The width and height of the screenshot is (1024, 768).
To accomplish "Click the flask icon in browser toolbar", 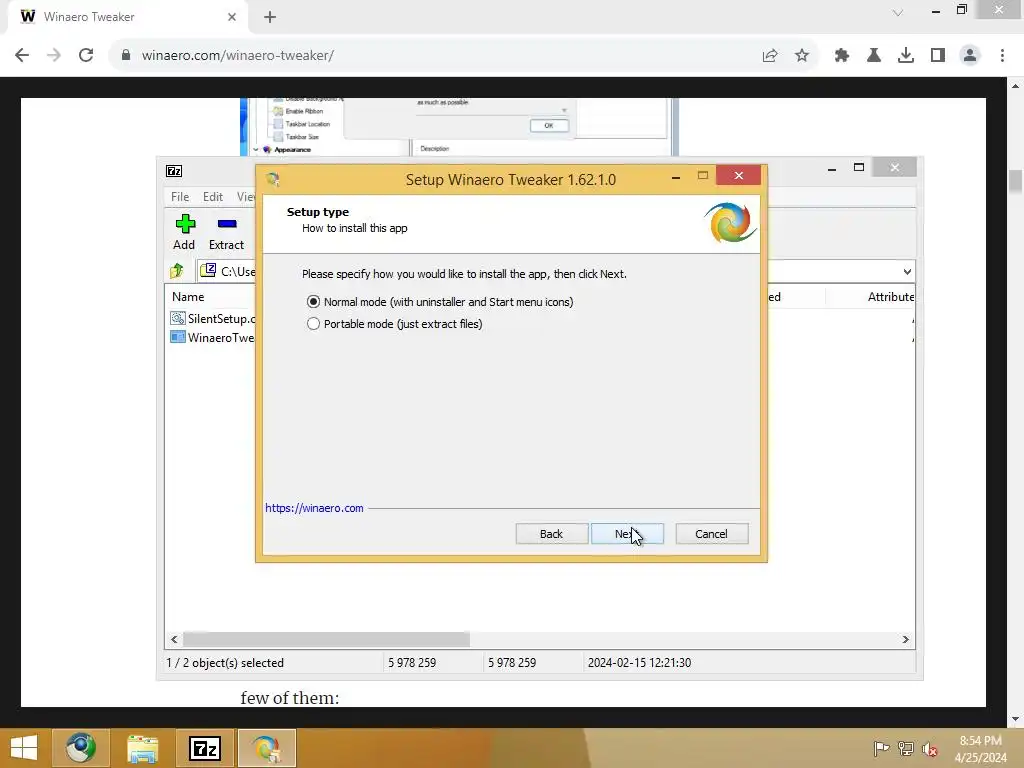I will point(874,56).
